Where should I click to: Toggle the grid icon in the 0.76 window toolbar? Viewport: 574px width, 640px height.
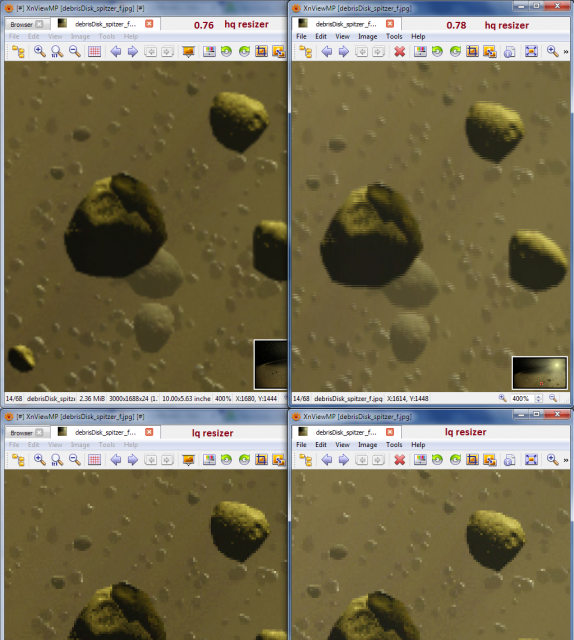click(94, 51)
